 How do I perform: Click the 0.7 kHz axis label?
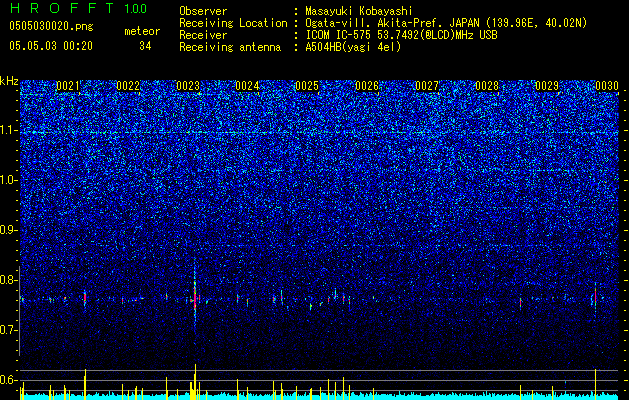point(9,330)
